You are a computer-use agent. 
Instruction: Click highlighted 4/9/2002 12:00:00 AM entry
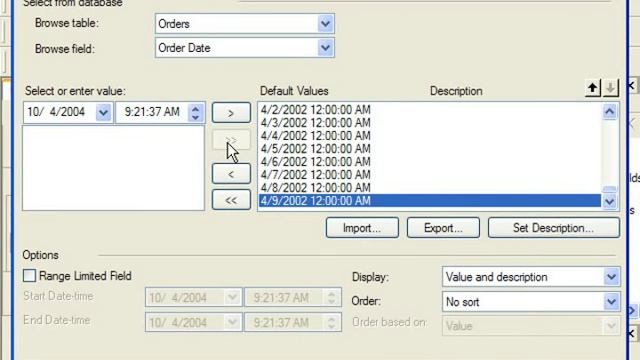pyautogui.click(x=430, y=201)
